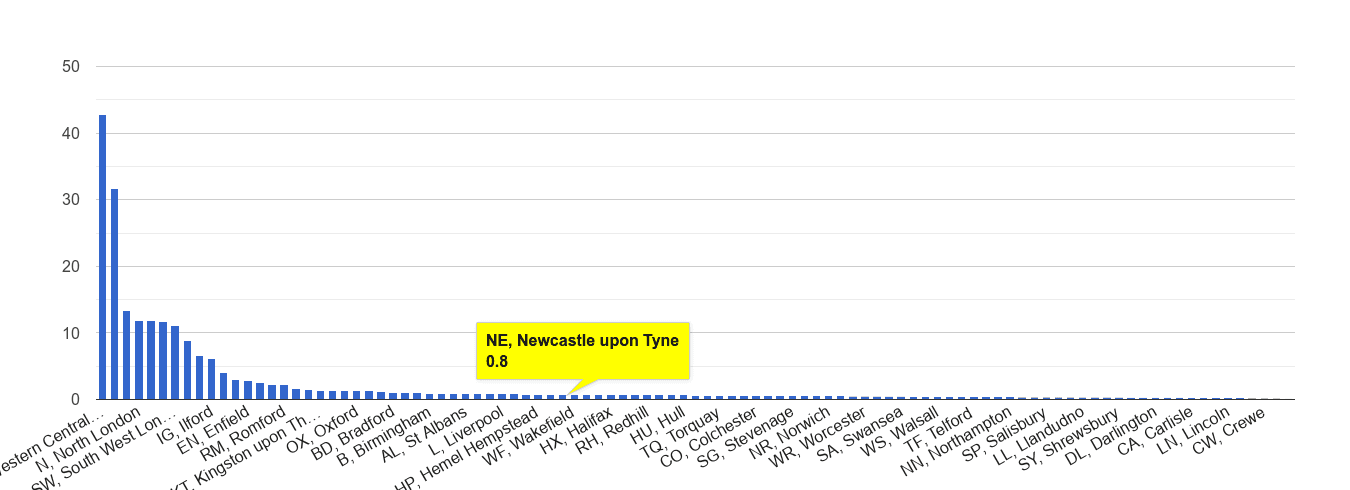Click the 'DL, Darlington' axis label

pyautogui.click(x=1113, y=434)
